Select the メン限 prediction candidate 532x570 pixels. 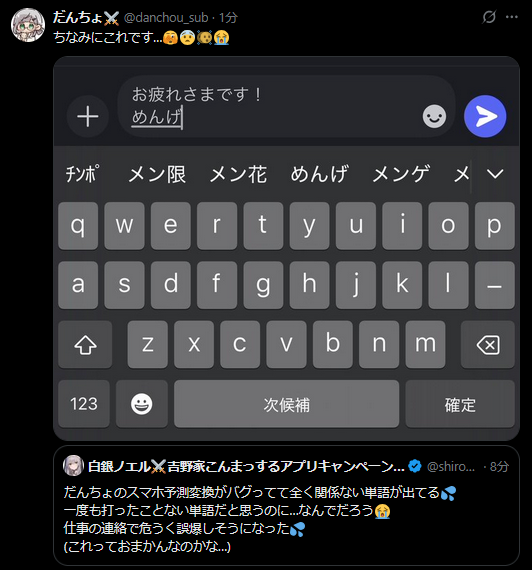click(157, 174)
